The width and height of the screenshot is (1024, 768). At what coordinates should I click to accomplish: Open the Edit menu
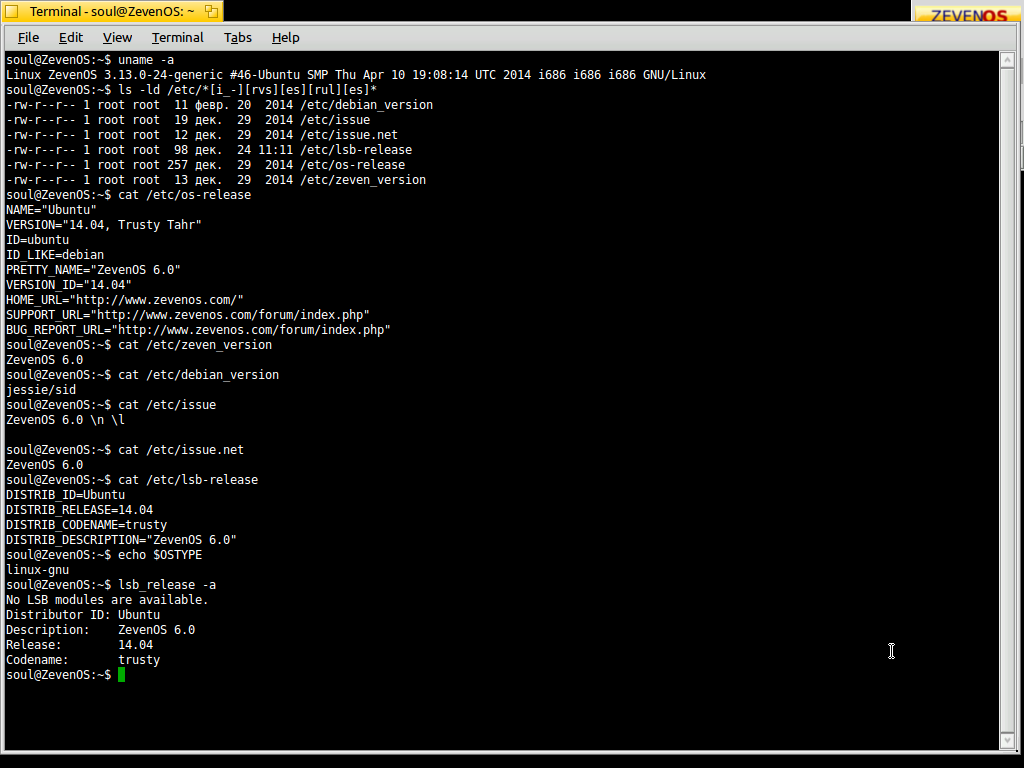71,38
